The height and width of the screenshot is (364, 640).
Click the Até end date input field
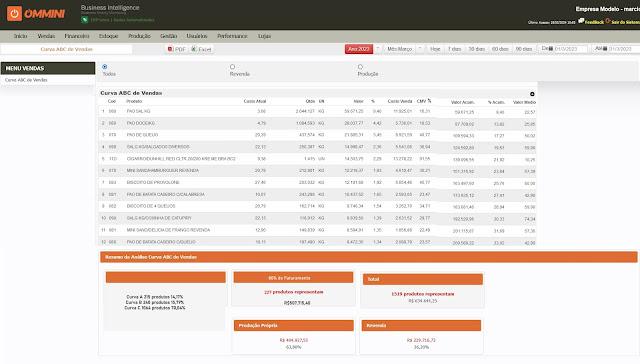point(624,49)
